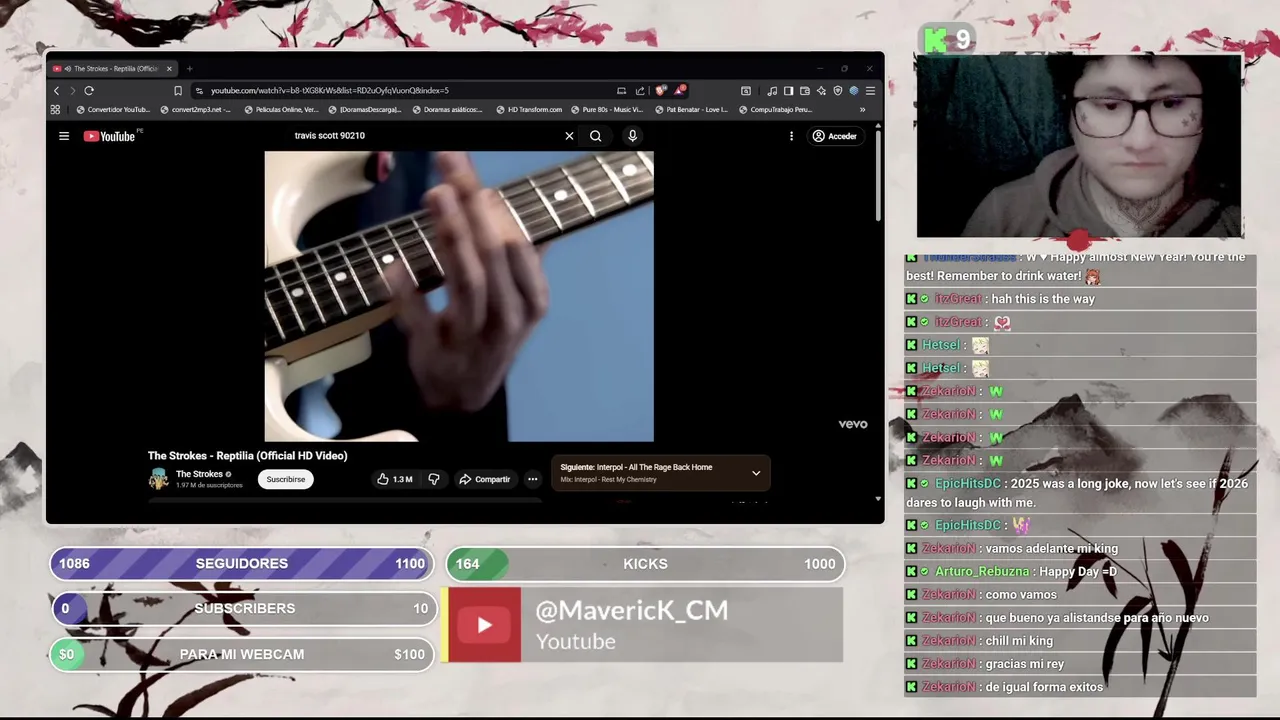Viewport: 1280px width, 720px height.
Task: Click the share page icon in the address bar
Action: (x=640, y=91)
